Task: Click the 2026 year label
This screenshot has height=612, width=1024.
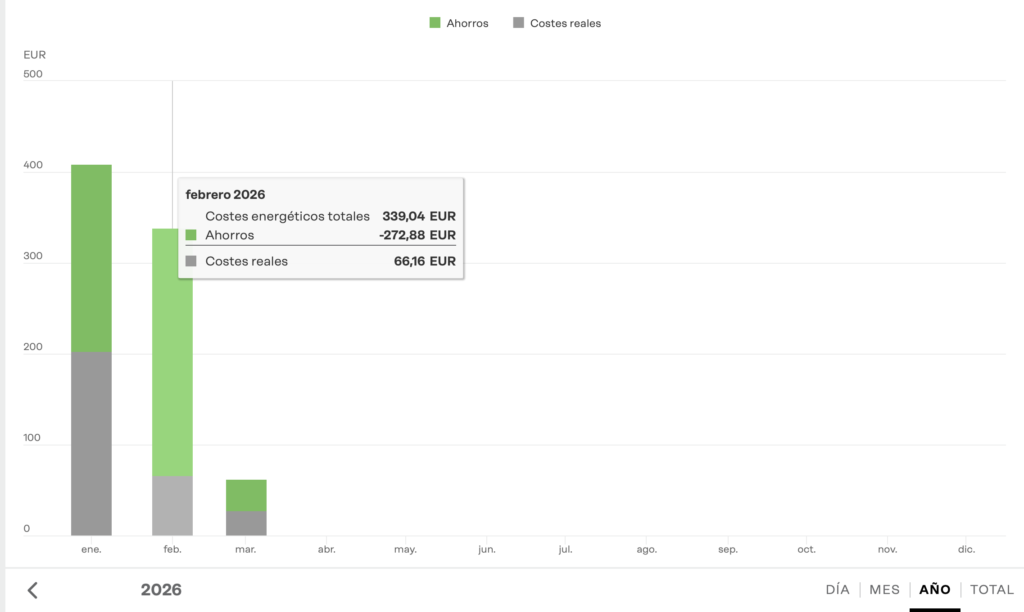Action: pyautogui.click(x=161, y=590)
